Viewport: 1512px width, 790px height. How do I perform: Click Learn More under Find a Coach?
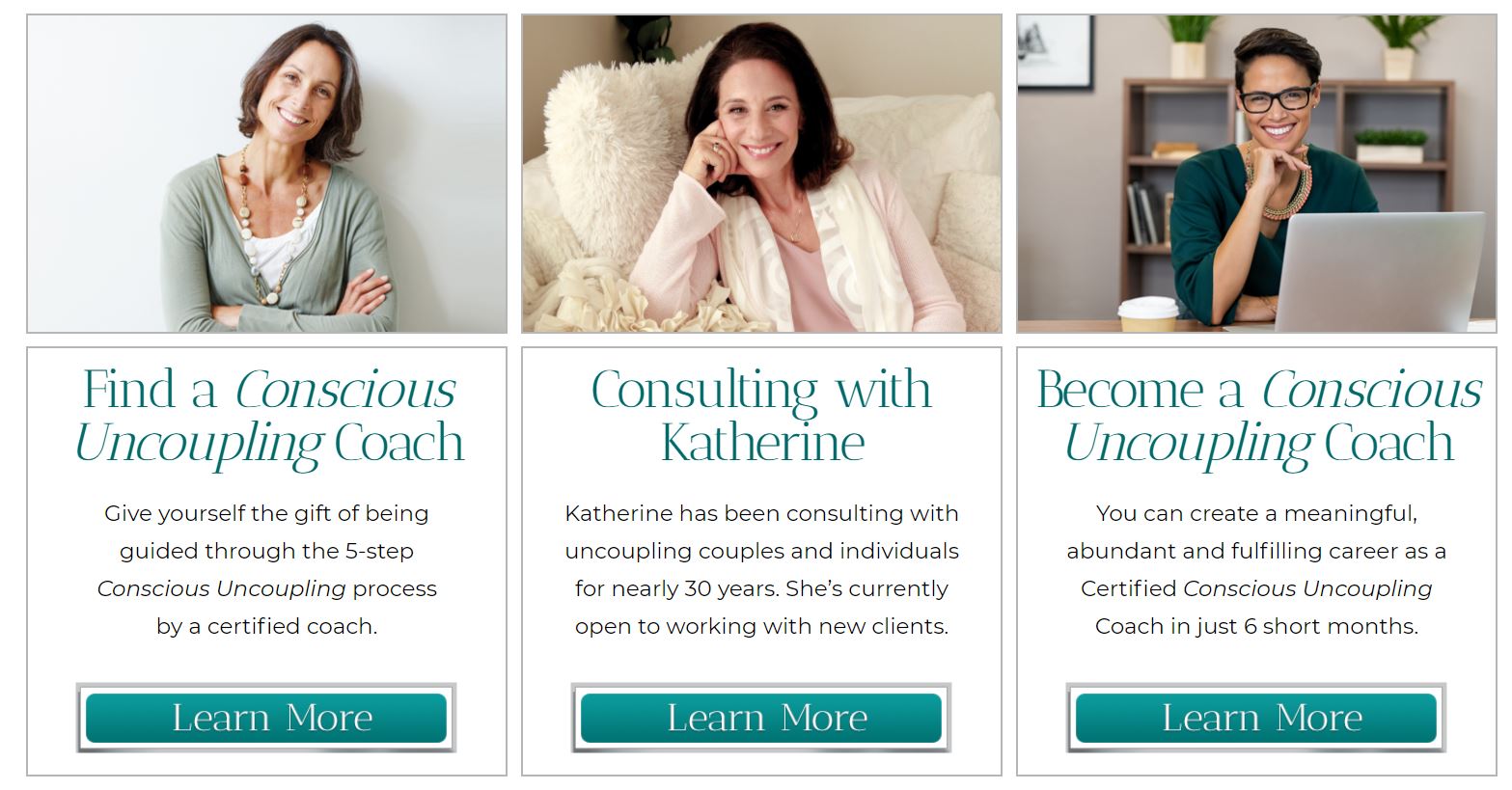click(x=266, y=718)
